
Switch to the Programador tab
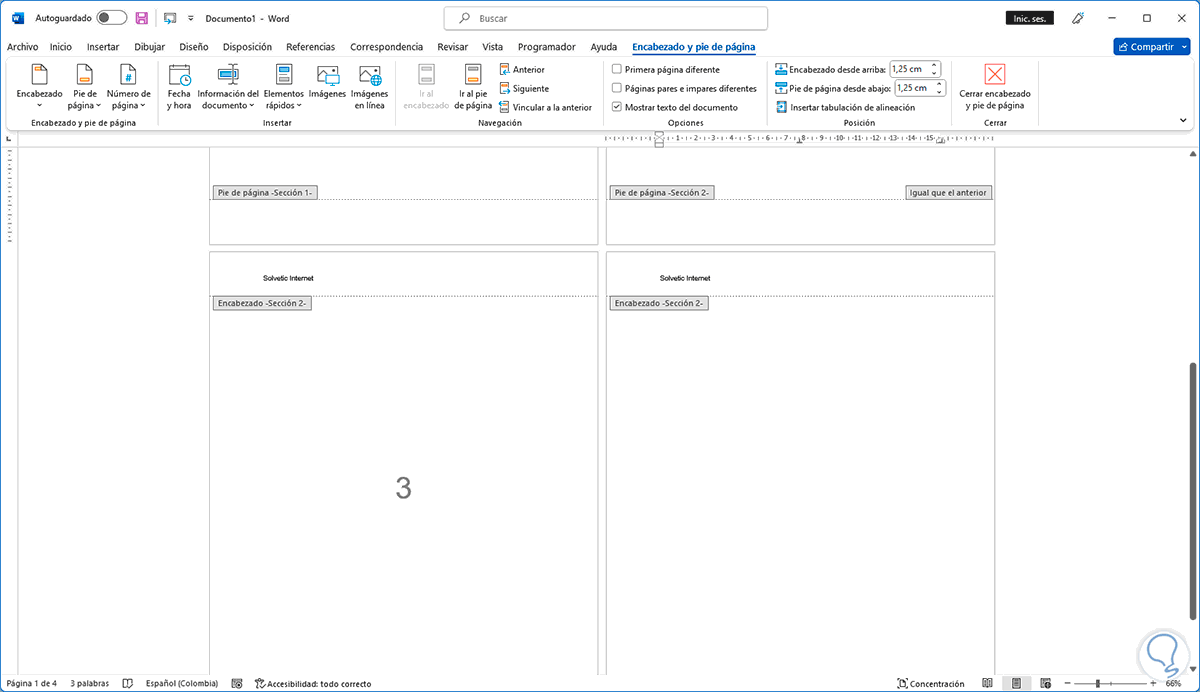547,47
